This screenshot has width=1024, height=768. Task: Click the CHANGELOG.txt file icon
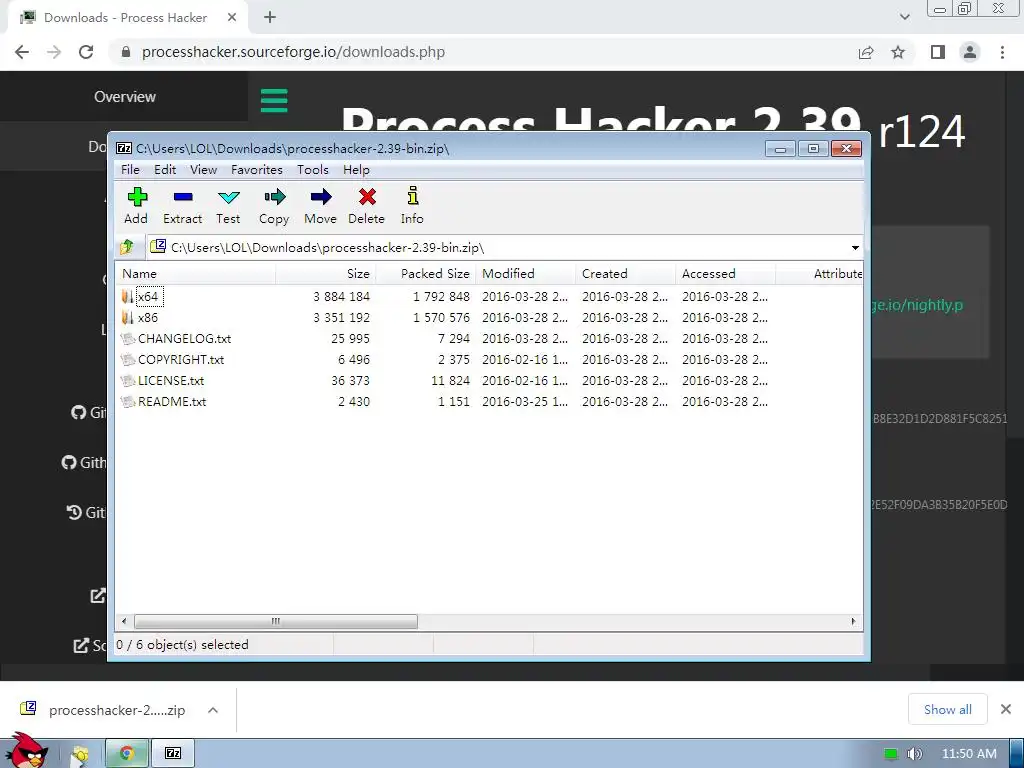click(x=128, y=338)
